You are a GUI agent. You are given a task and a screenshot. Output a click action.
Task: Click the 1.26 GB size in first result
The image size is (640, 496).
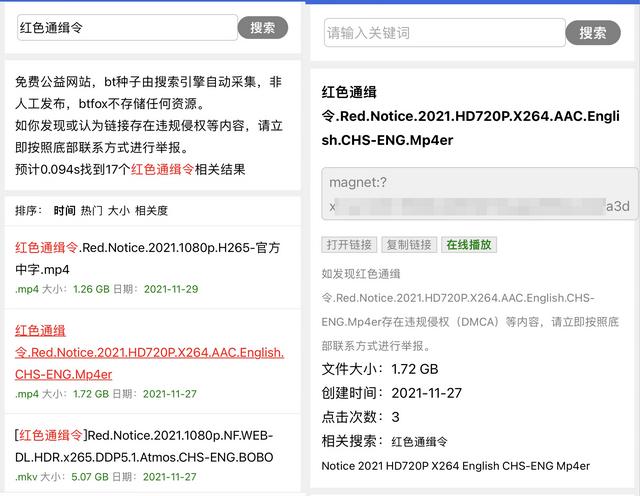91,289
